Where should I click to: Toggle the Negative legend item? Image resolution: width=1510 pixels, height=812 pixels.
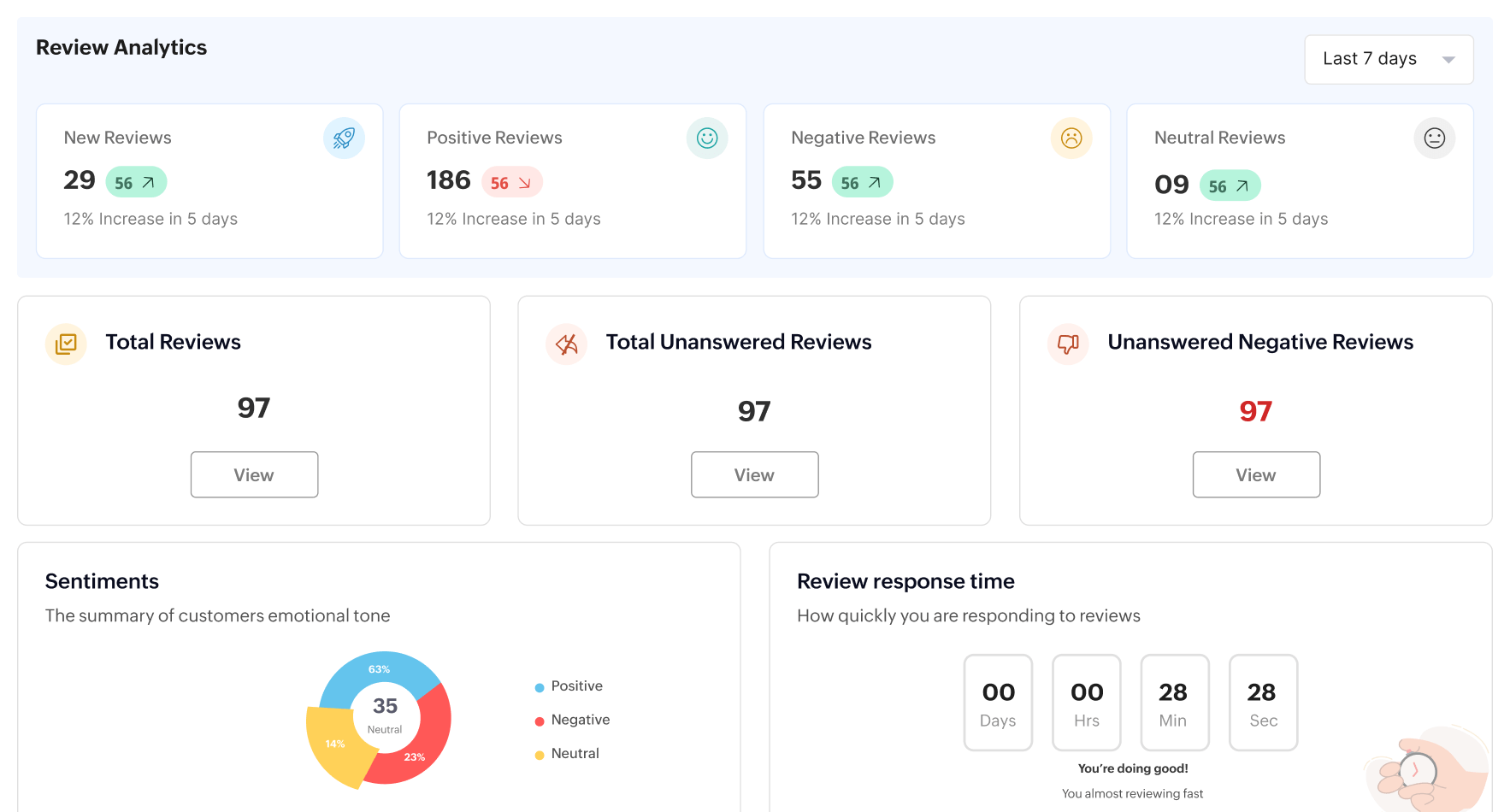point(579,720)
